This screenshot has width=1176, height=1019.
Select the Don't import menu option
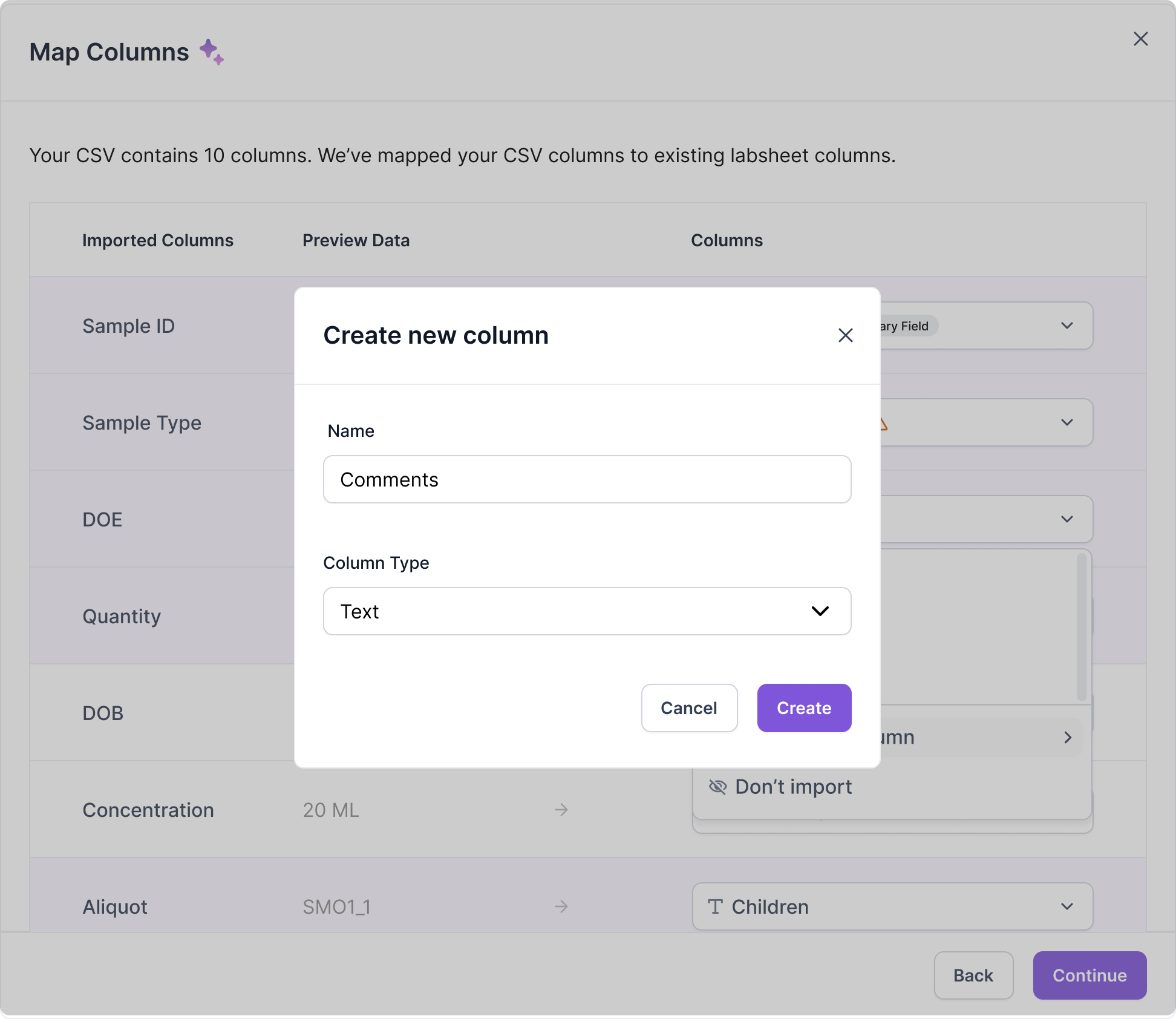tap(793, 787)
